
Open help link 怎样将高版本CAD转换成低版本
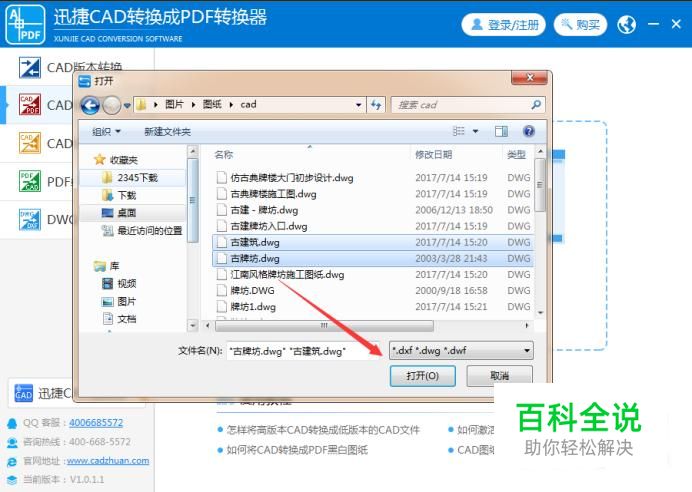pos(323,429)
